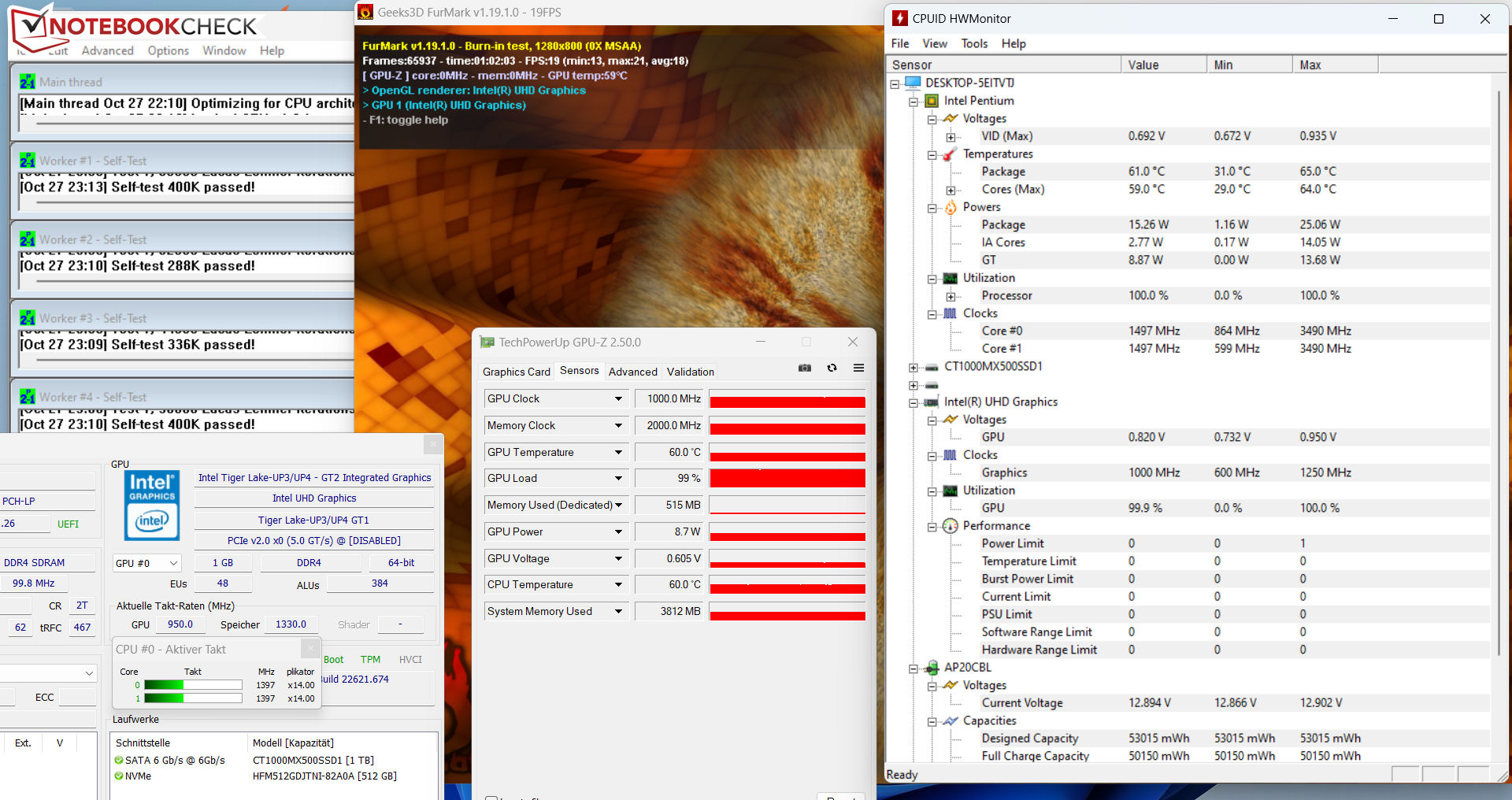
Task: Collapse the Intel Pentium tree node
Action: coord(913,102)
